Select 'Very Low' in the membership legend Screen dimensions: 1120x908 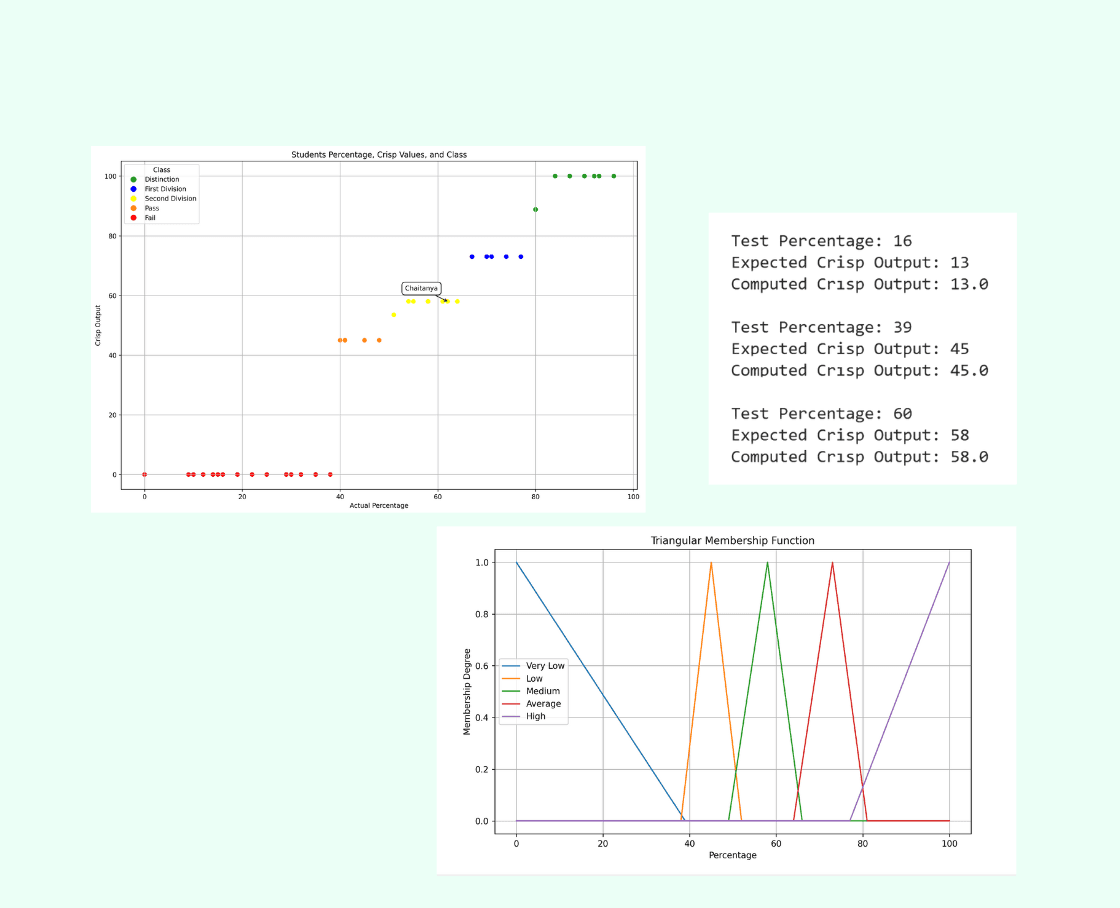click(x=544, y=666)
